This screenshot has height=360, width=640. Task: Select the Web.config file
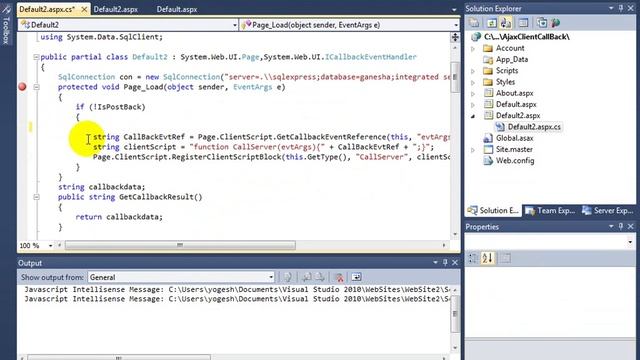pos(515,160)
